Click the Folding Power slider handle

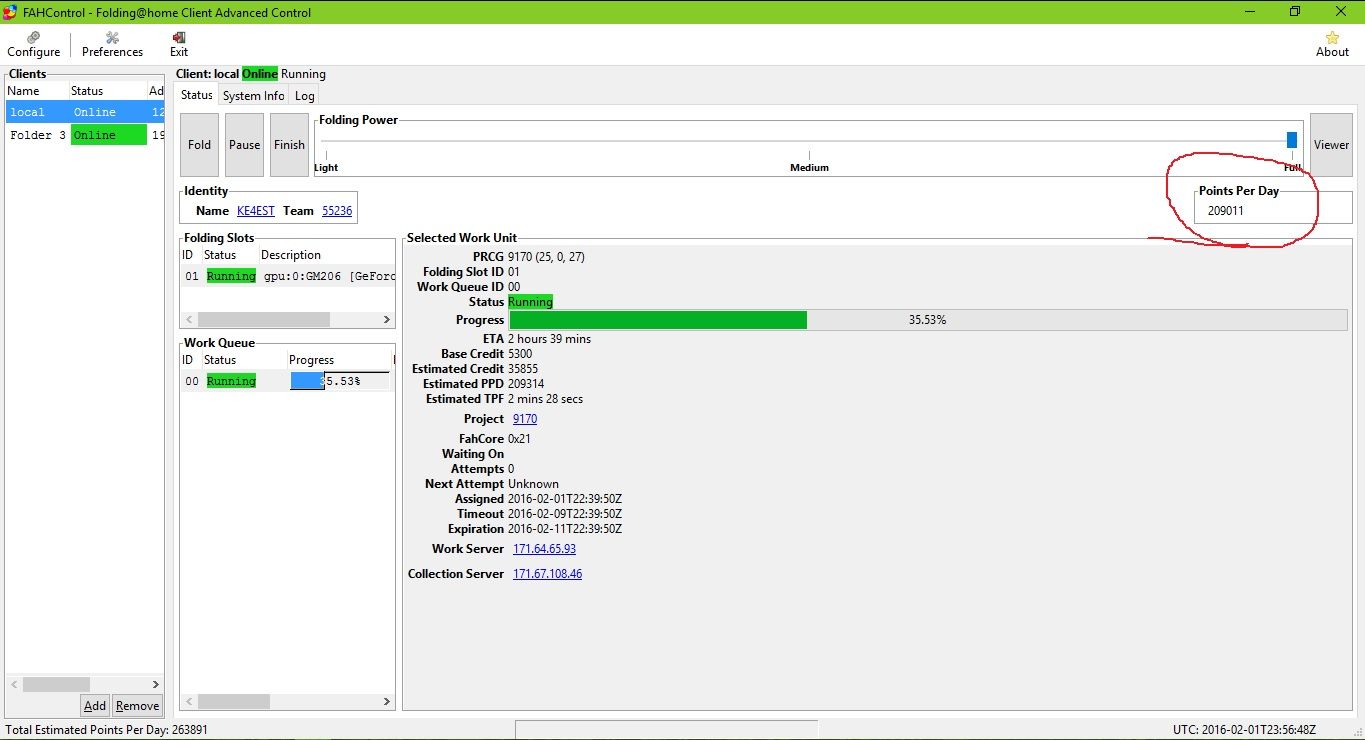tap(1291, 140)
